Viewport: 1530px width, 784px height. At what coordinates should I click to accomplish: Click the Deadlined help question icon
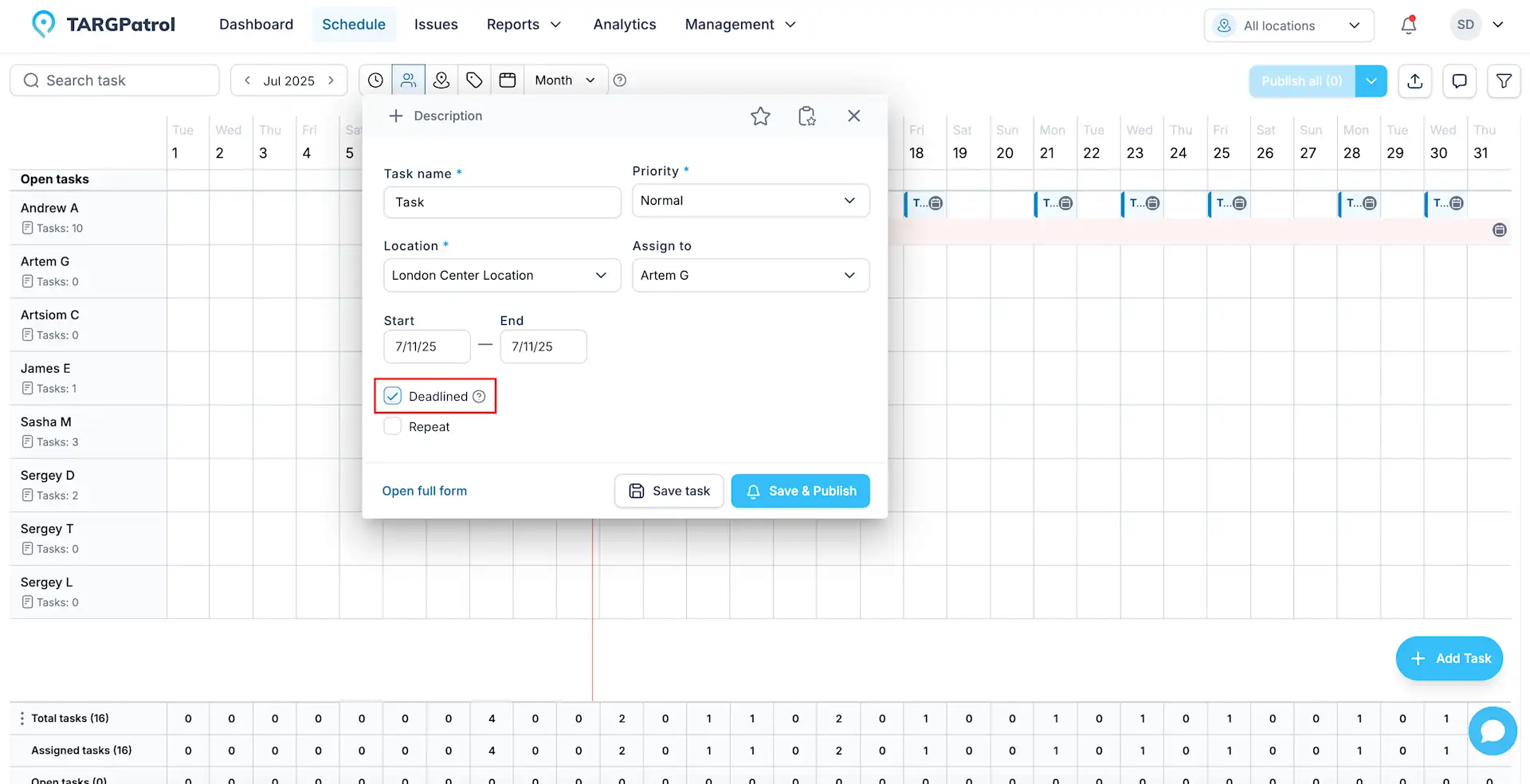click(x=479, y=396)
